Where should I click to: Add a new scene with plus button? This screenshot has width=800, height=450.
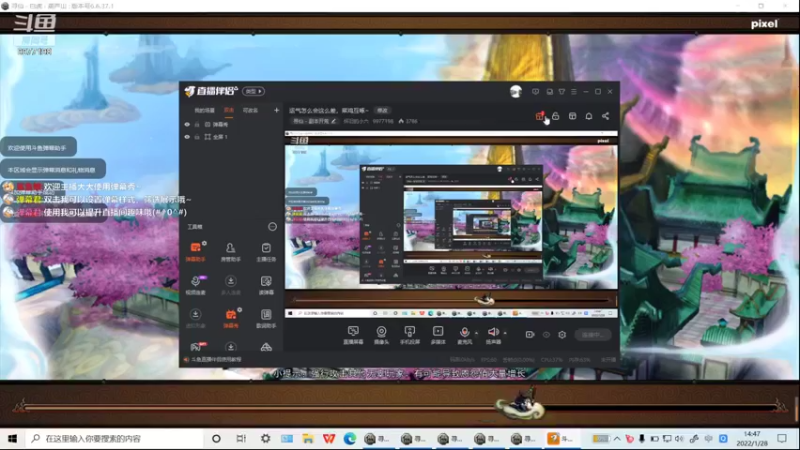(277, 110)
